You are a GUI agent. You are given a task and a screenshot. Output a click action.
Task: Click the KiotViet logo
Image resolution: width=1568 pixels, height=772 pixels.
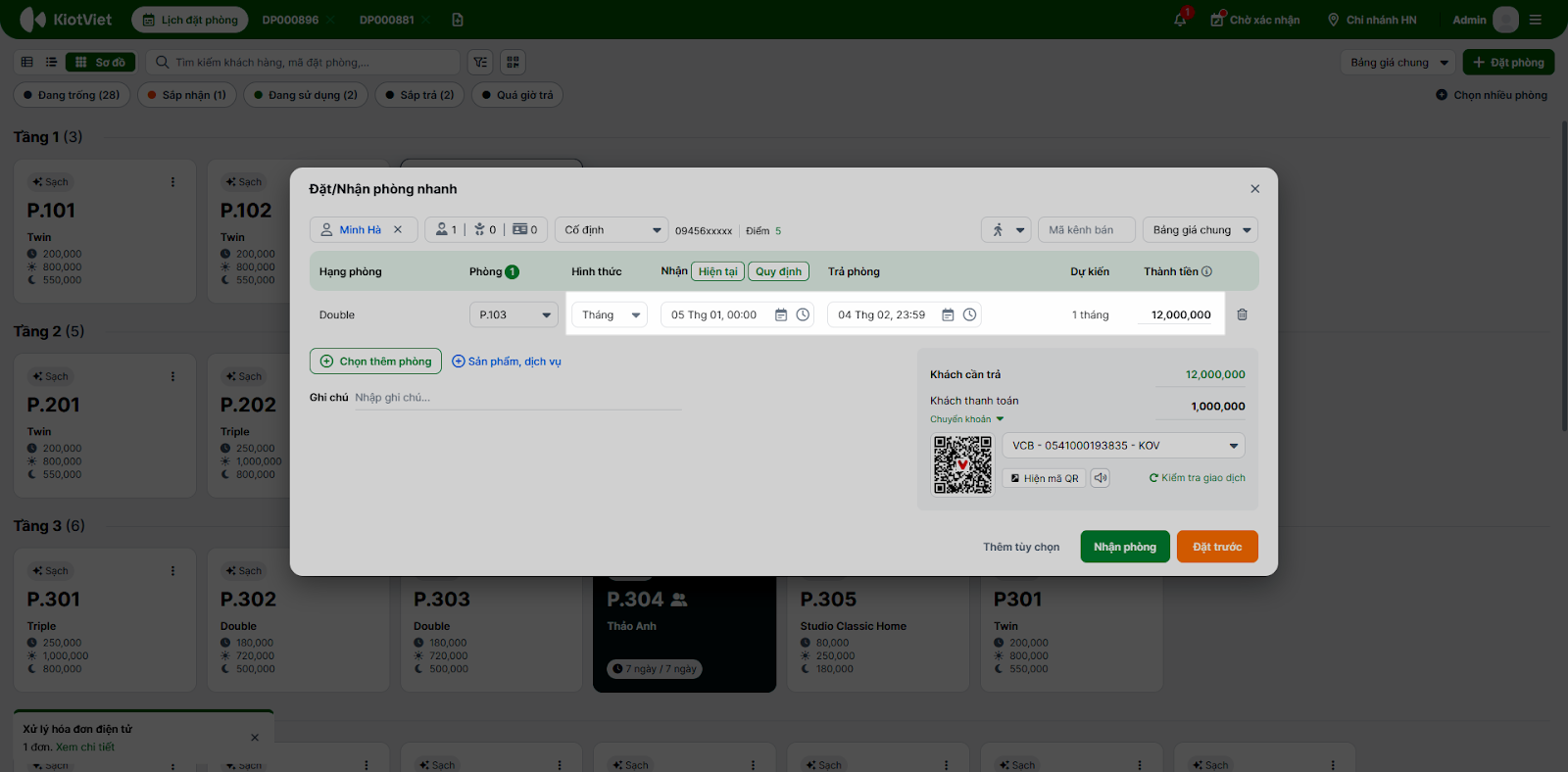click(x=66, y=20)
